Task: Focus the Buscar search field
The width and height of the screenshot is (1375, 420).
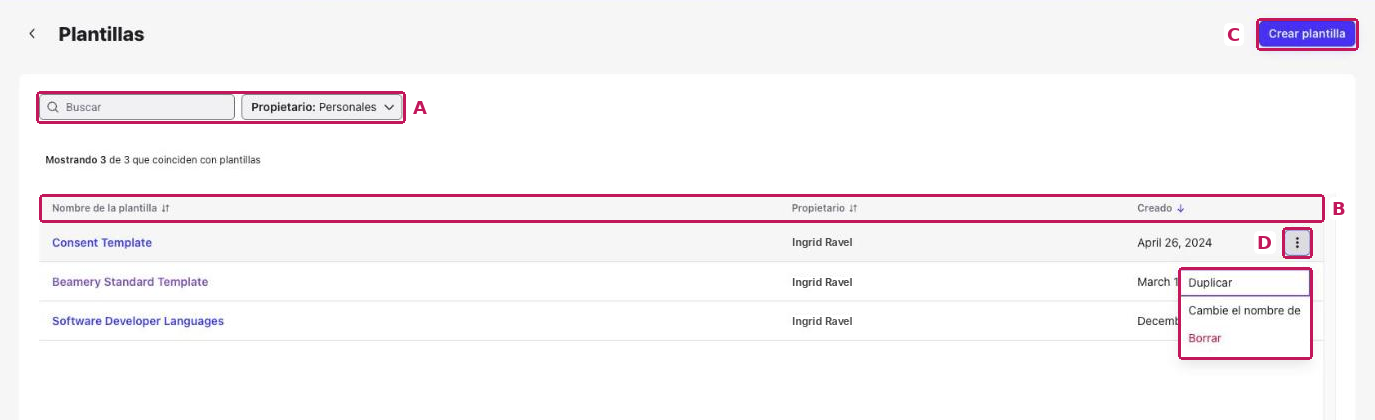Action: tap(137, 107)
